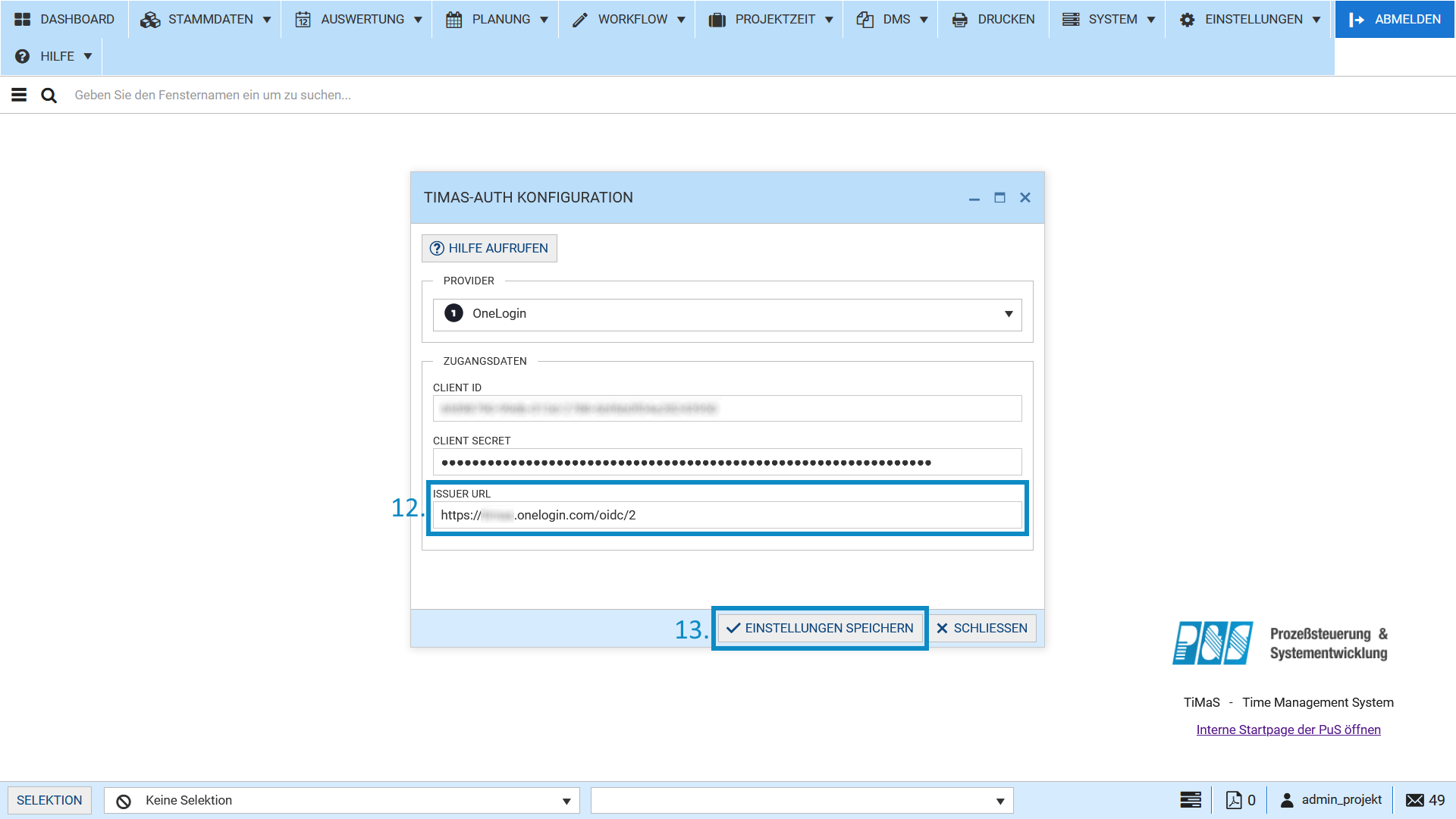Click Einstellungen speichern button
This screenshot has width=1456, height=819.
click(820, 628)
